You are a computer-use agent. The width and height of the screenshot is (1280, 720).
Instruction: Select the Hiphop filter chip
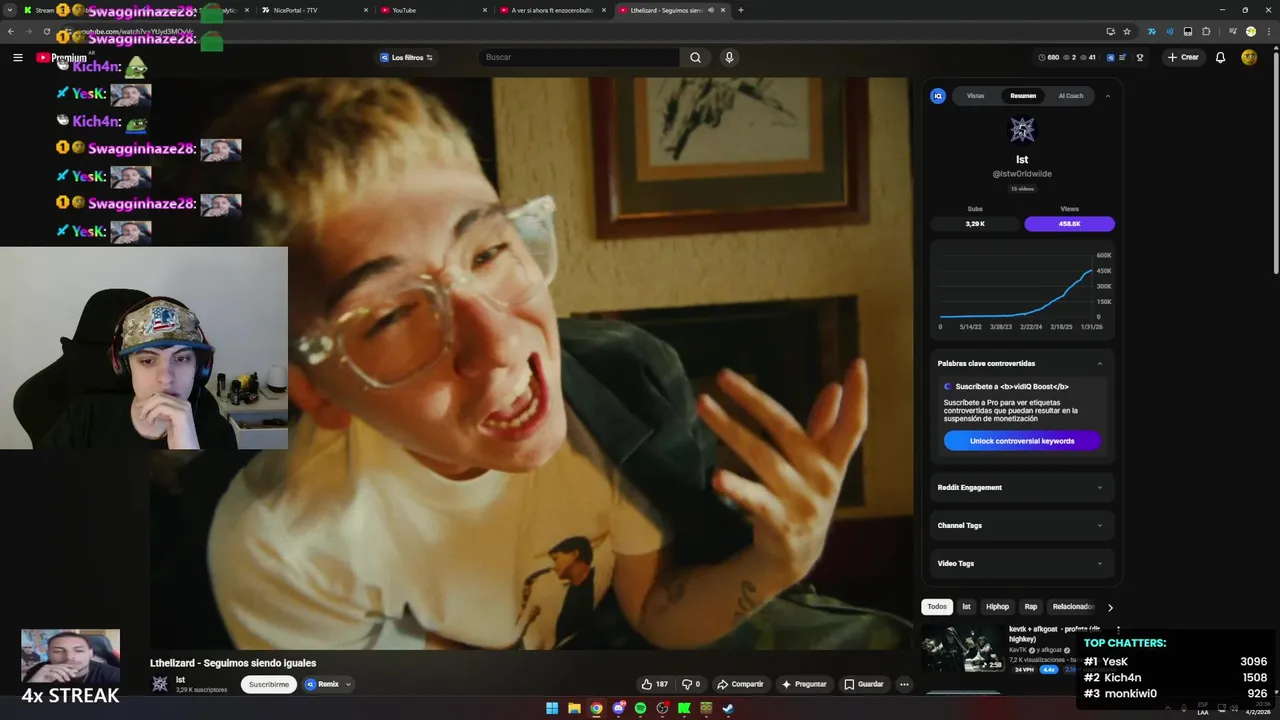tap(997, 607)
